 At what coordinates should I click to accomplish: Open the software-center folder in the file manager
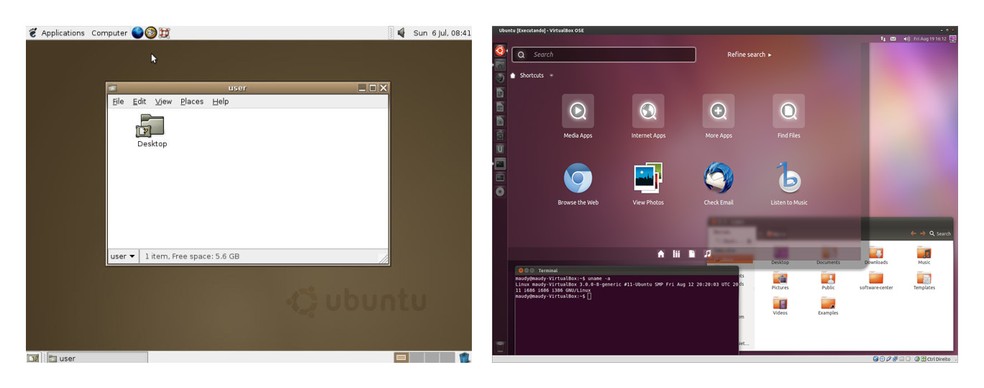coord(875,281)
